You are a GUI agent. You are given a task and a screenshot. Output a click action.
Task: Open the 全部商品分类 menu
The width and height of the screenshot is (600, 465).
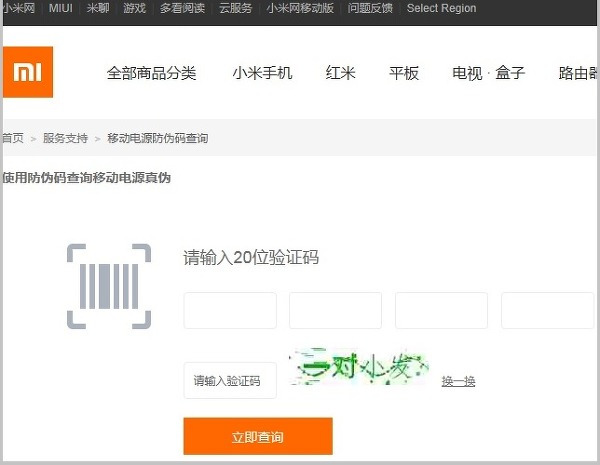tap(152, 73)
